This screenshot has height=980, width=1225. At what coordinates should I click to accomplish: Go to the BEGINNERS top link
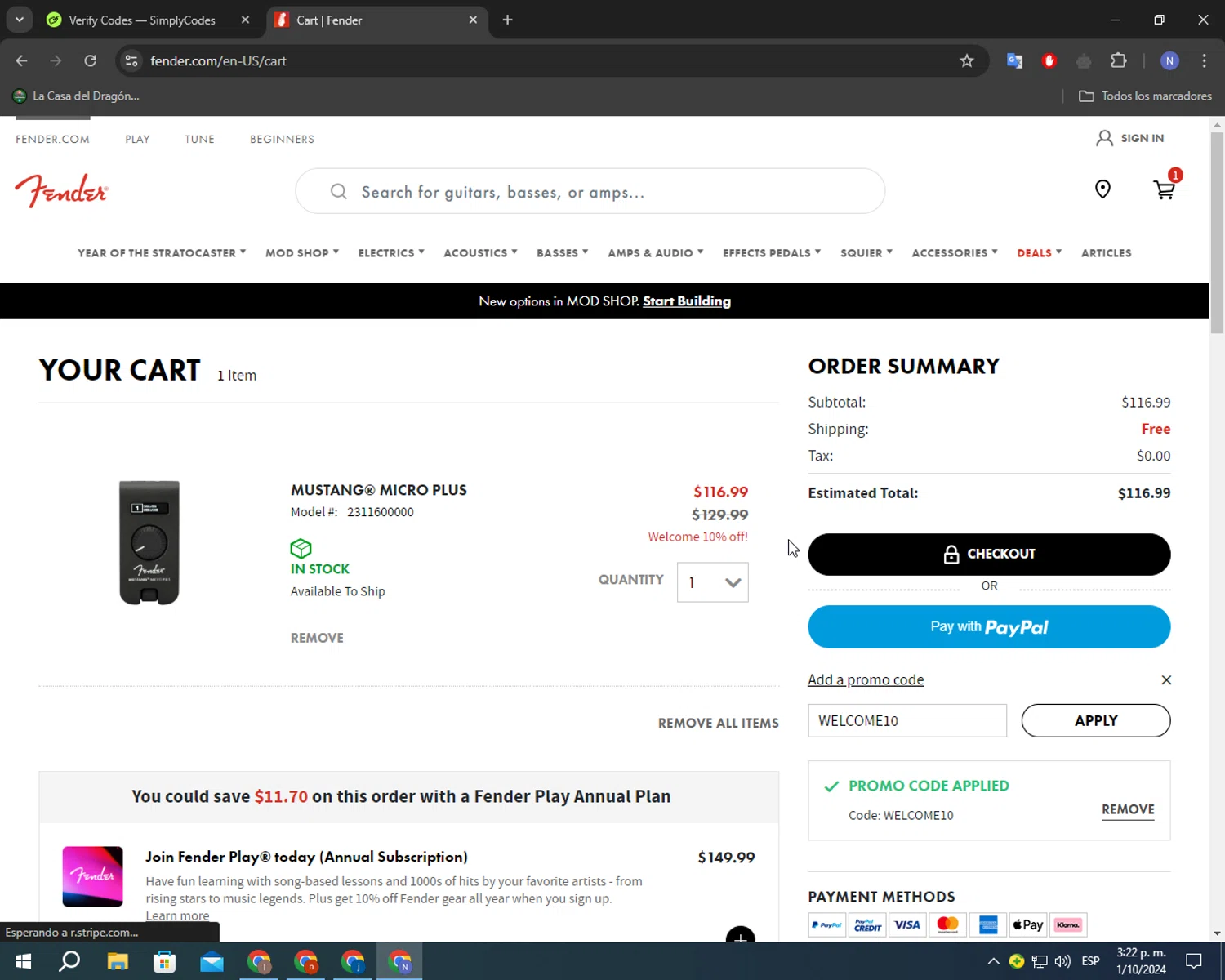(x=282, y=139)
